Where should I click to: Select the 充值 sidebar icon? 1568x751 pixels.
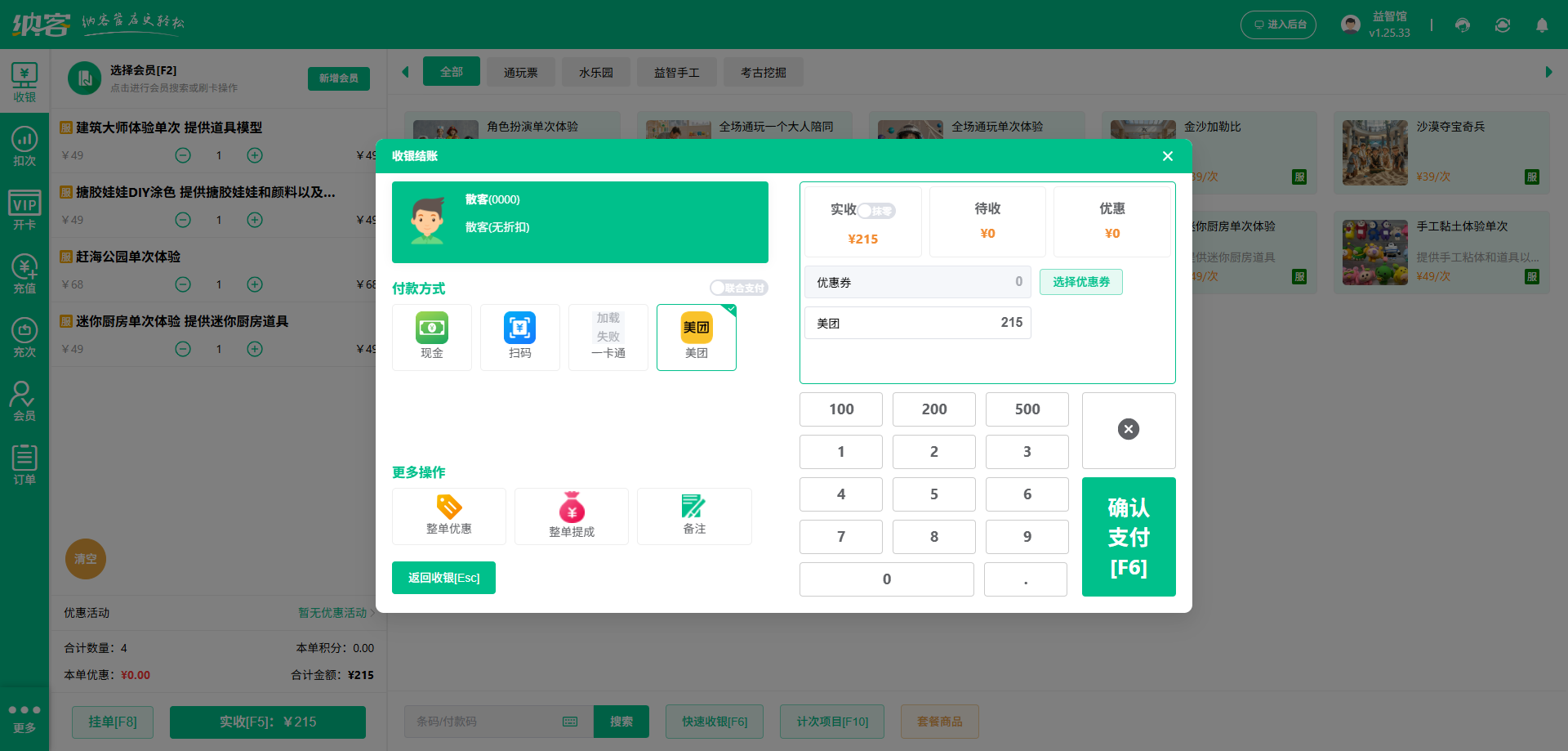click(24, 271)
